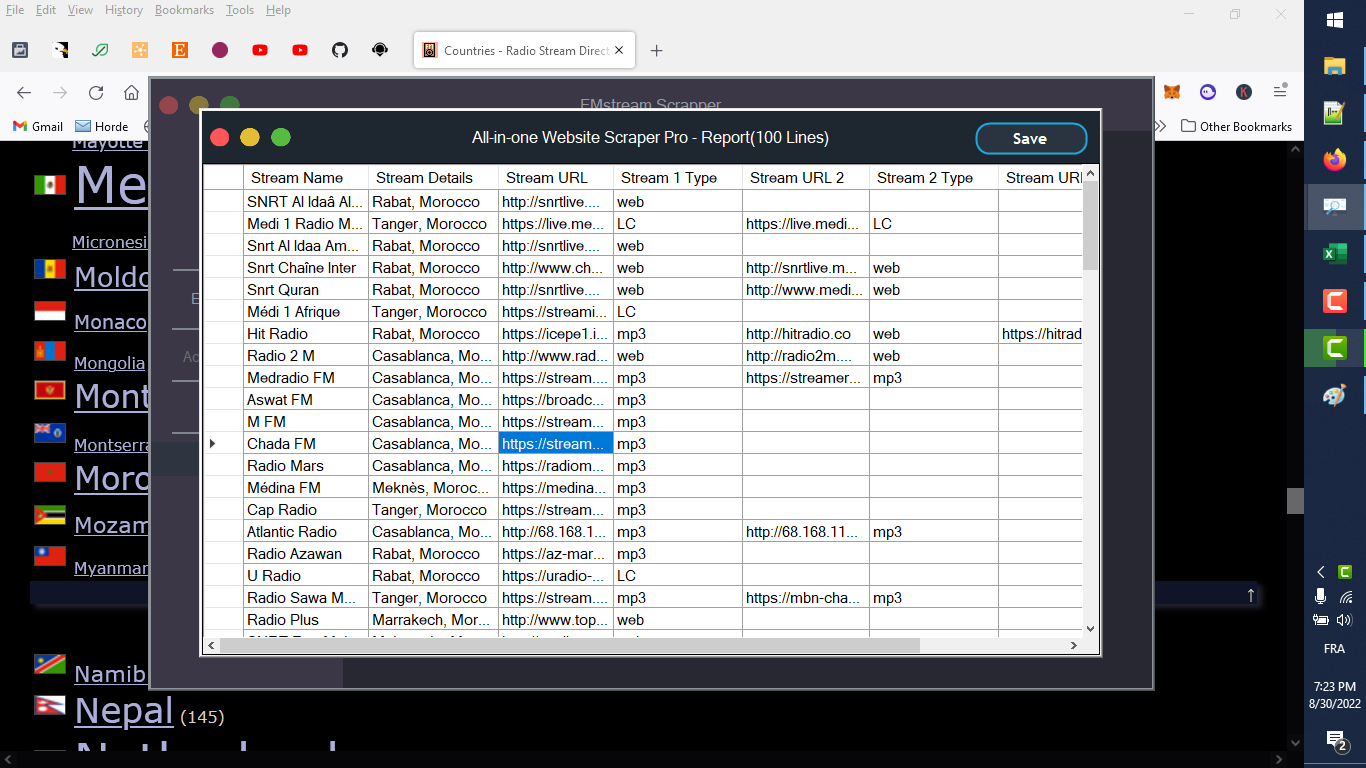Click the red YouTube bookmark icon
This screenshot has width=1366, height=768.
pyautogui.click(x=260, y=50)
